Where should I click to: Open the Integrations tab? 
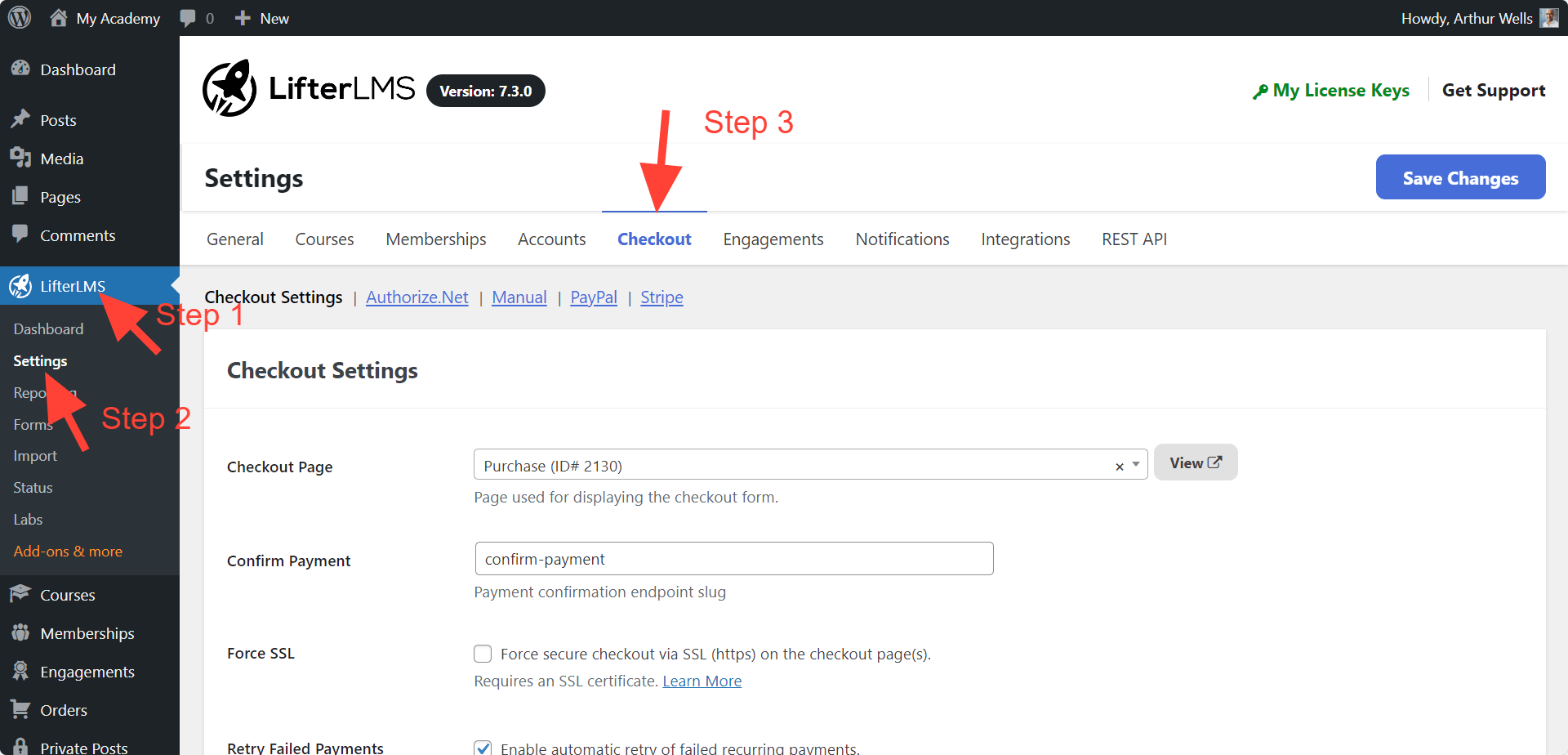tap(1026, 239)
